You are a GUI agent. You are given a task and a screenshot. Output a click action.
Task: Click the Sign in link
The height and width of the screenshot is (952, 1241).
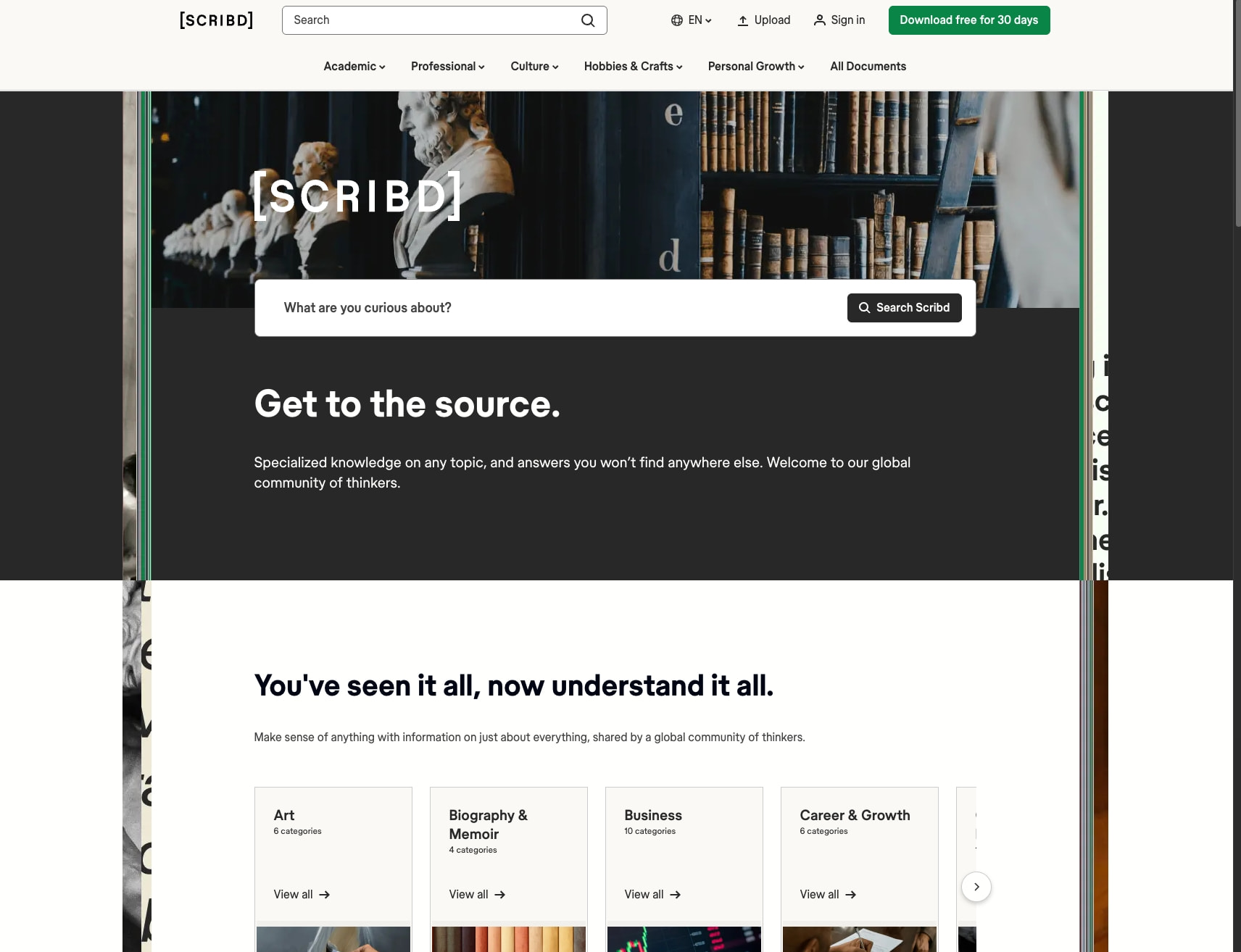click(839, 20)
